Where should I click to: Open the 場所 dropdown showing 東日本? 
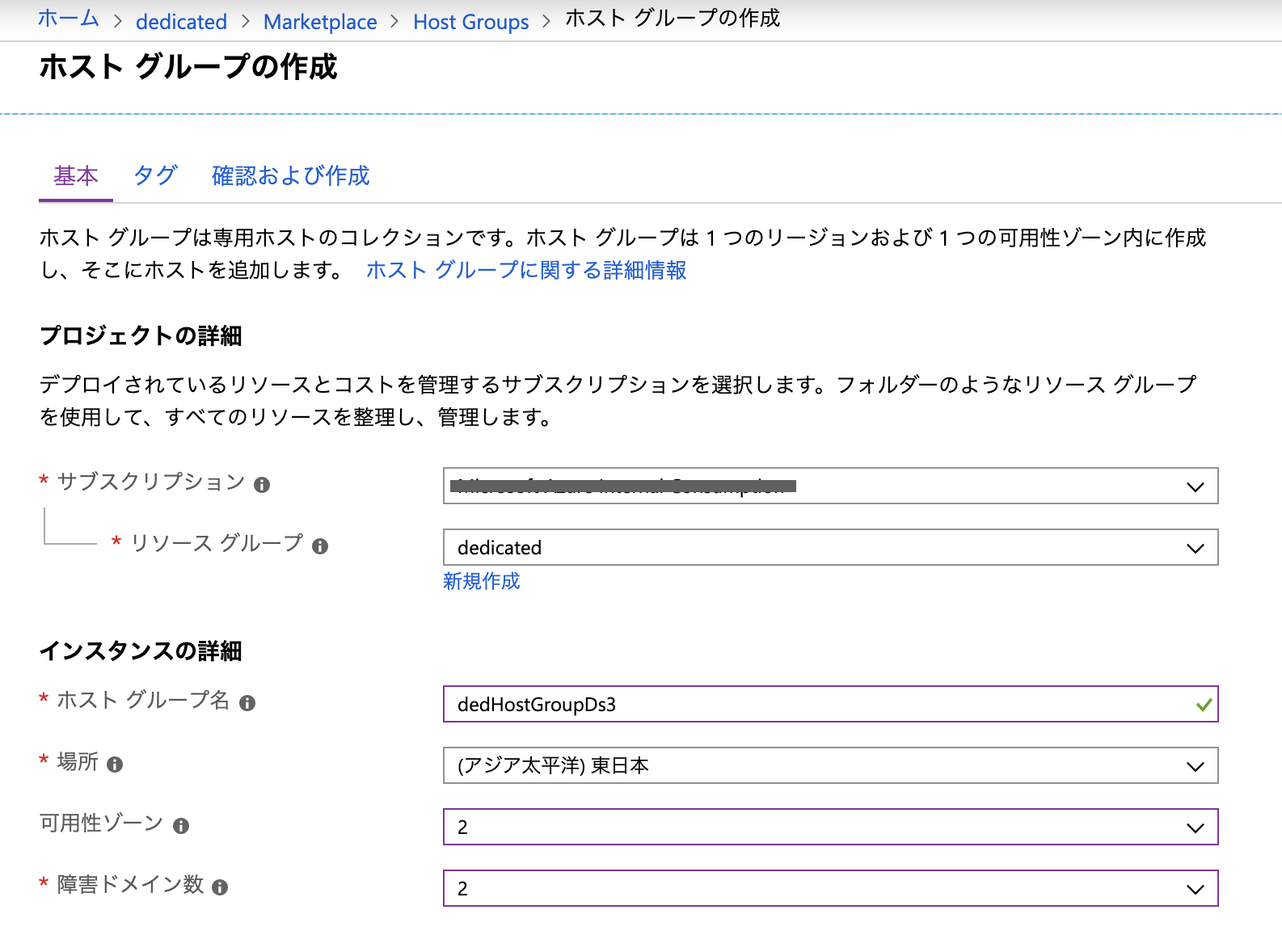point(829,766)
